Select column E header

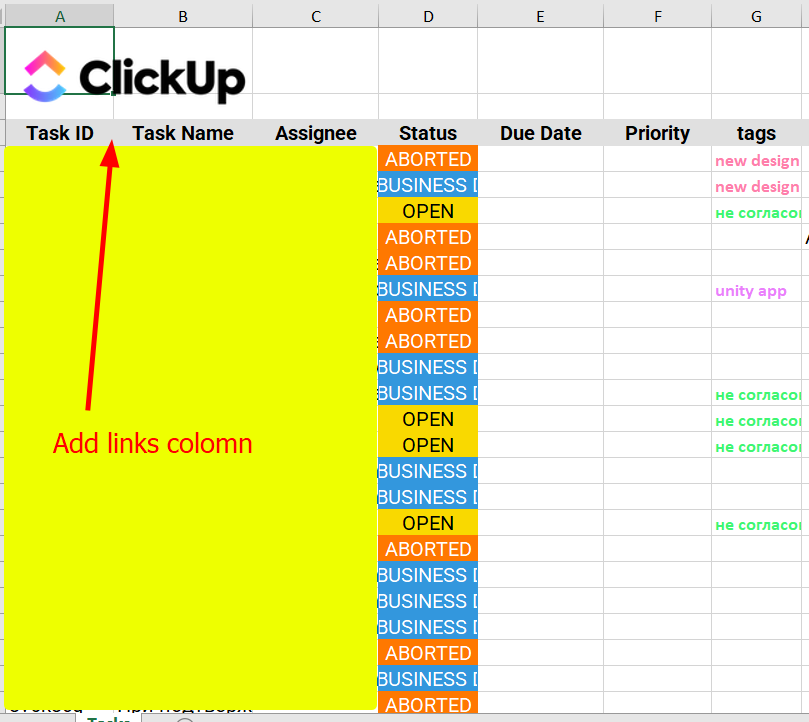coord(540,17)
